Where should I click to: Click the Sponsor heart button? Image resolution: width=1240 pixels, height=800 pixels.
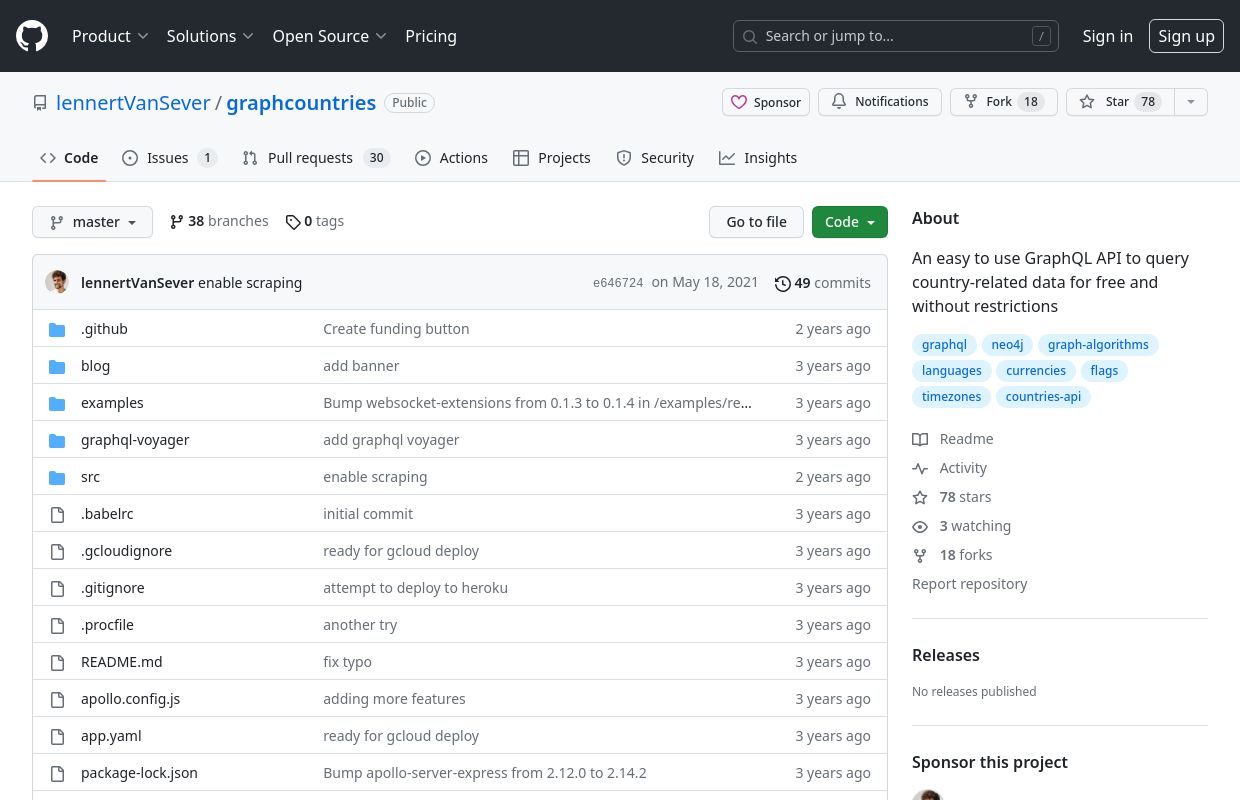(x=766, y=102)
